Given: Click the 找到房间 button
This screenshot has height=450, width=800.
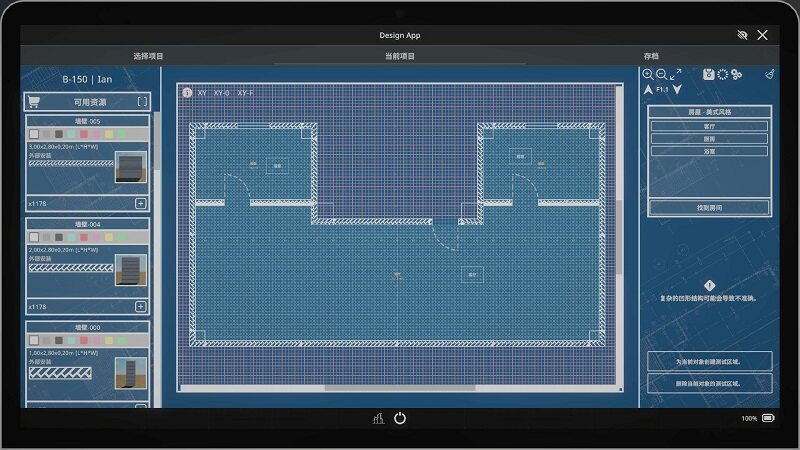Looking at the screenshot, I should (x=709, y=208).
